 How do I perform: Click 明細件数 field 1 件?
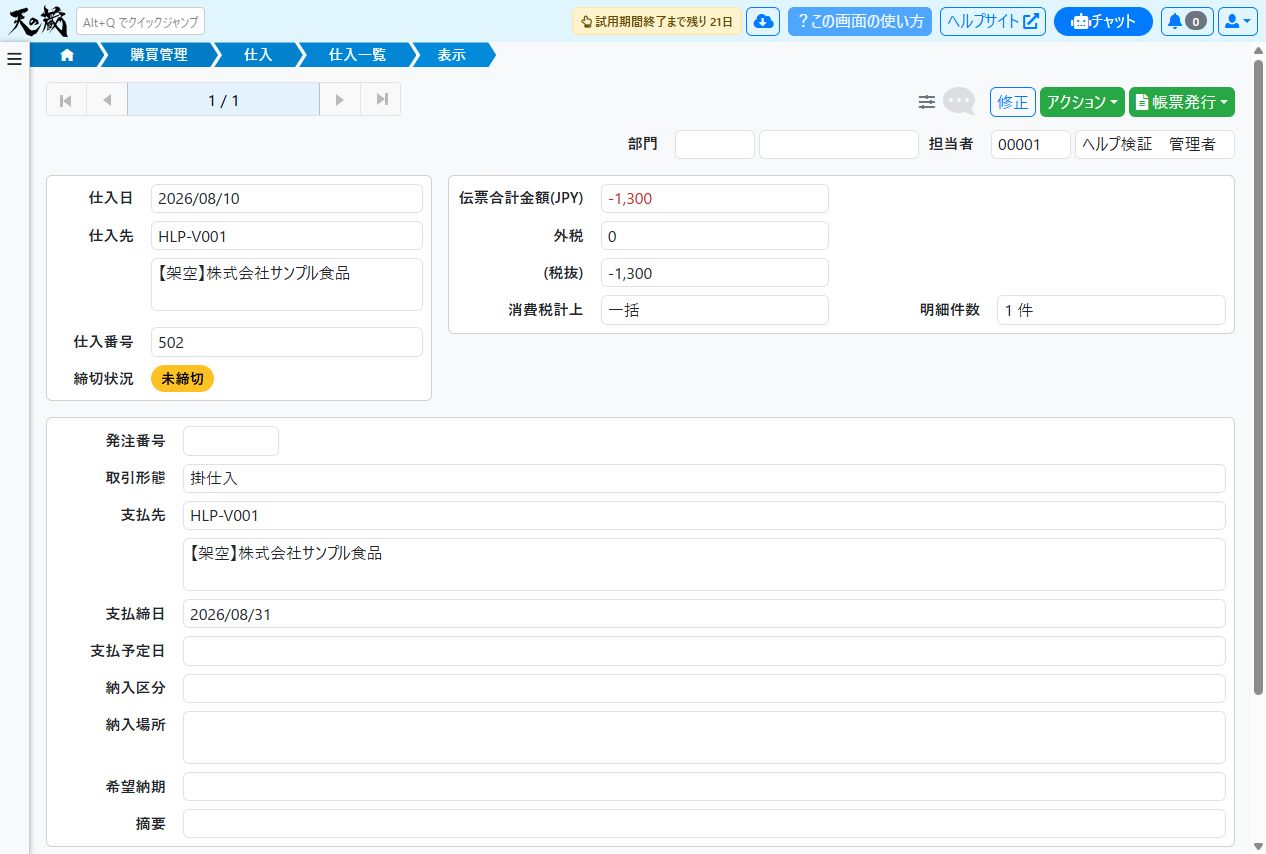1111,310
